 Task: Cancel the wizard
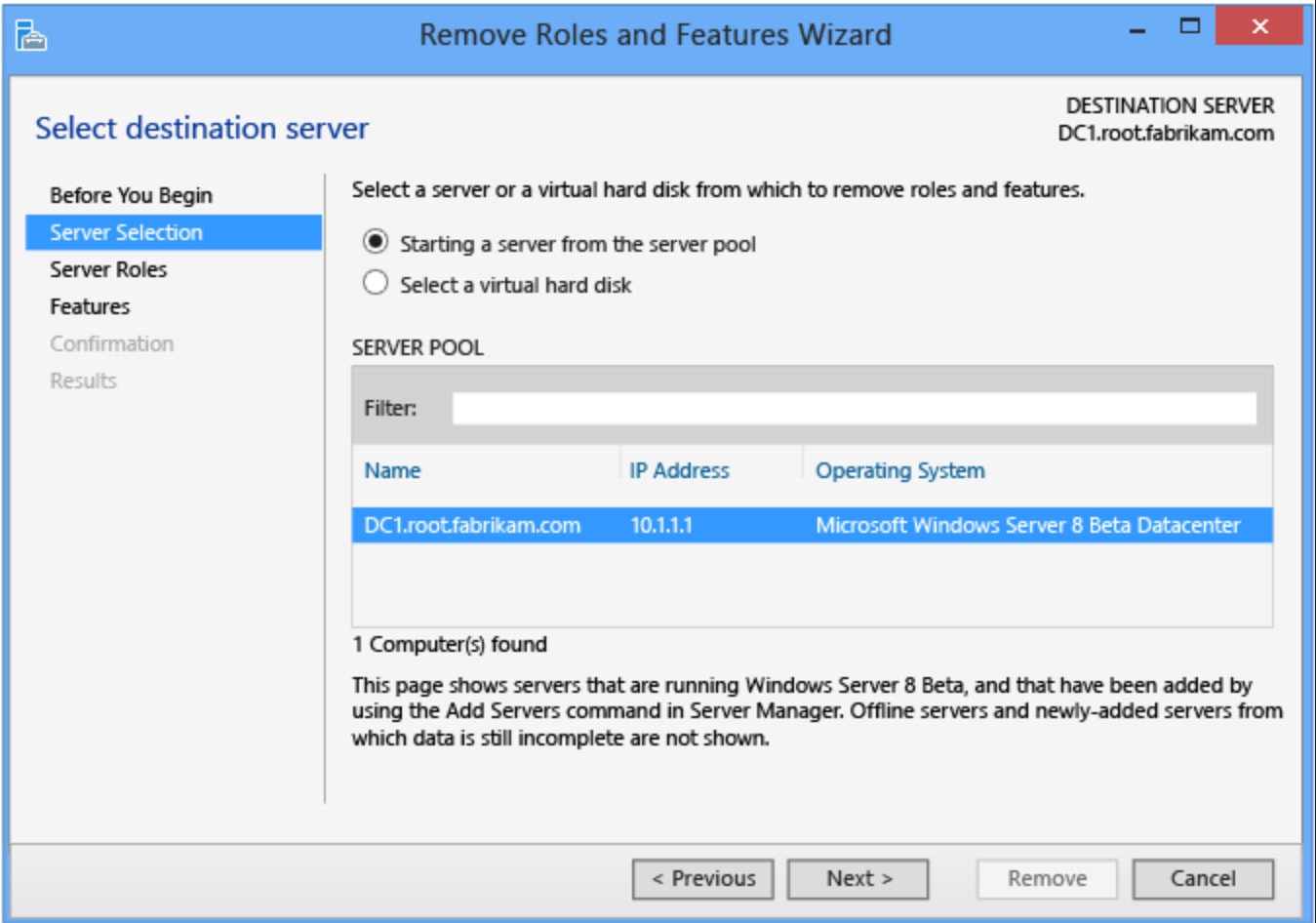[1202, 879]
